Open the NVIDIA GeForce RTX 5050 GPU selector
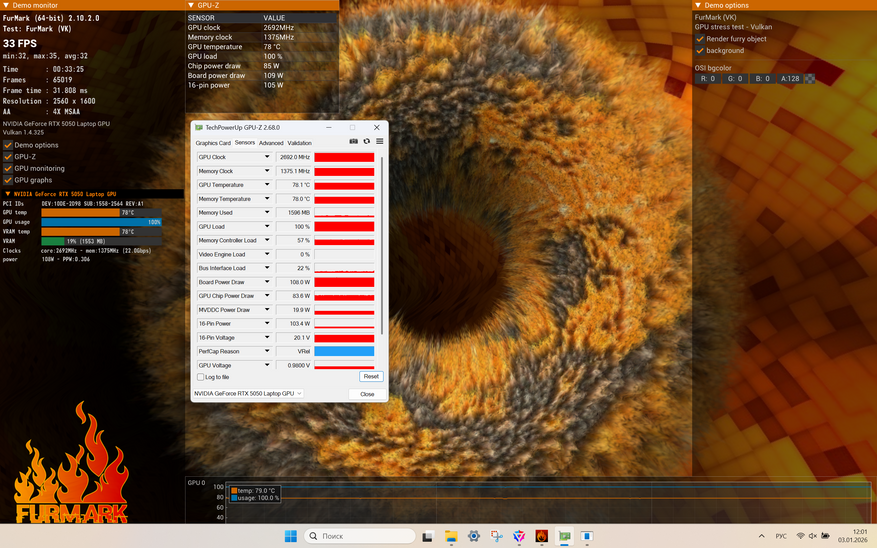 [248, 394]
